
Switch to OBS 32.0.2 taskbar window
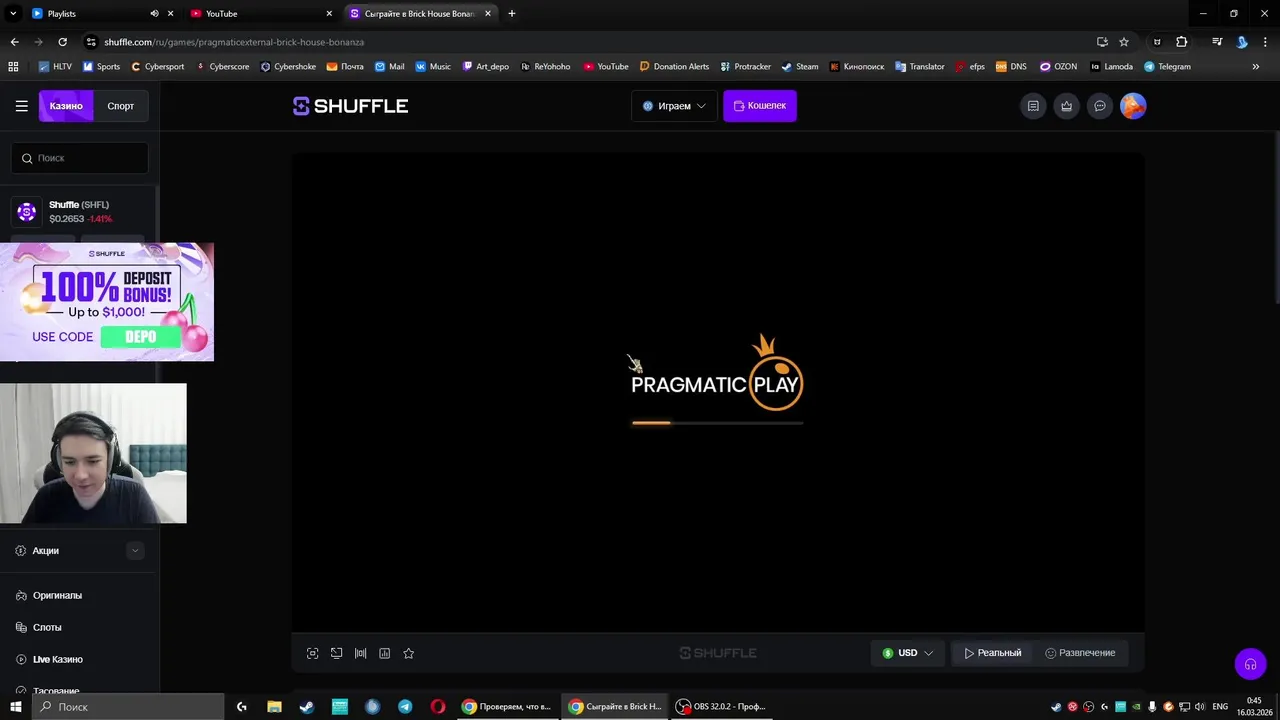click(x=721, y=706)
